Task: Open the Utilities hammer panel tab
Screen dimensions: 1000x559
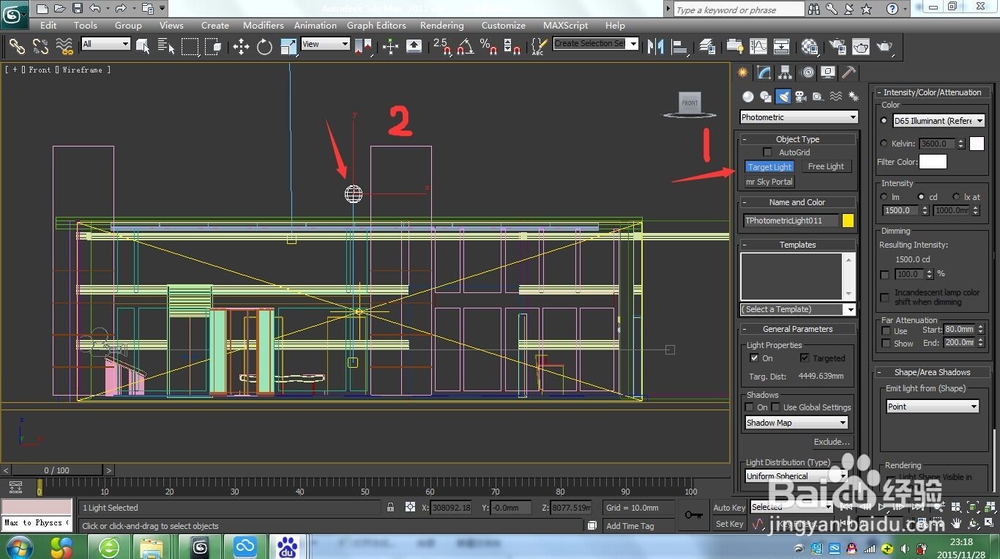Action: pyautogui.click(x=848, y=73)
